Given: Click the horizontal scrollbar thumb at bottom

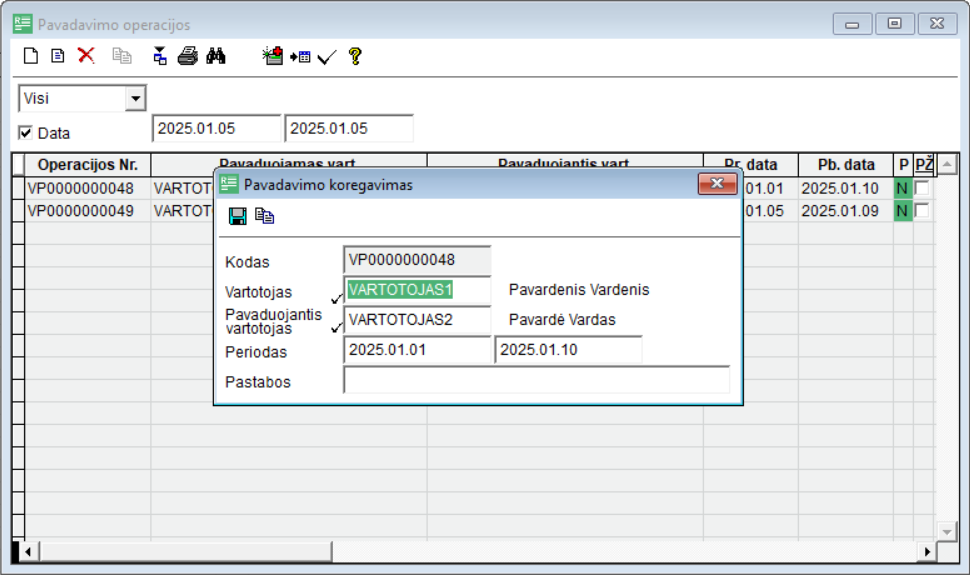Looking at the screenshot, I should 185,551.
